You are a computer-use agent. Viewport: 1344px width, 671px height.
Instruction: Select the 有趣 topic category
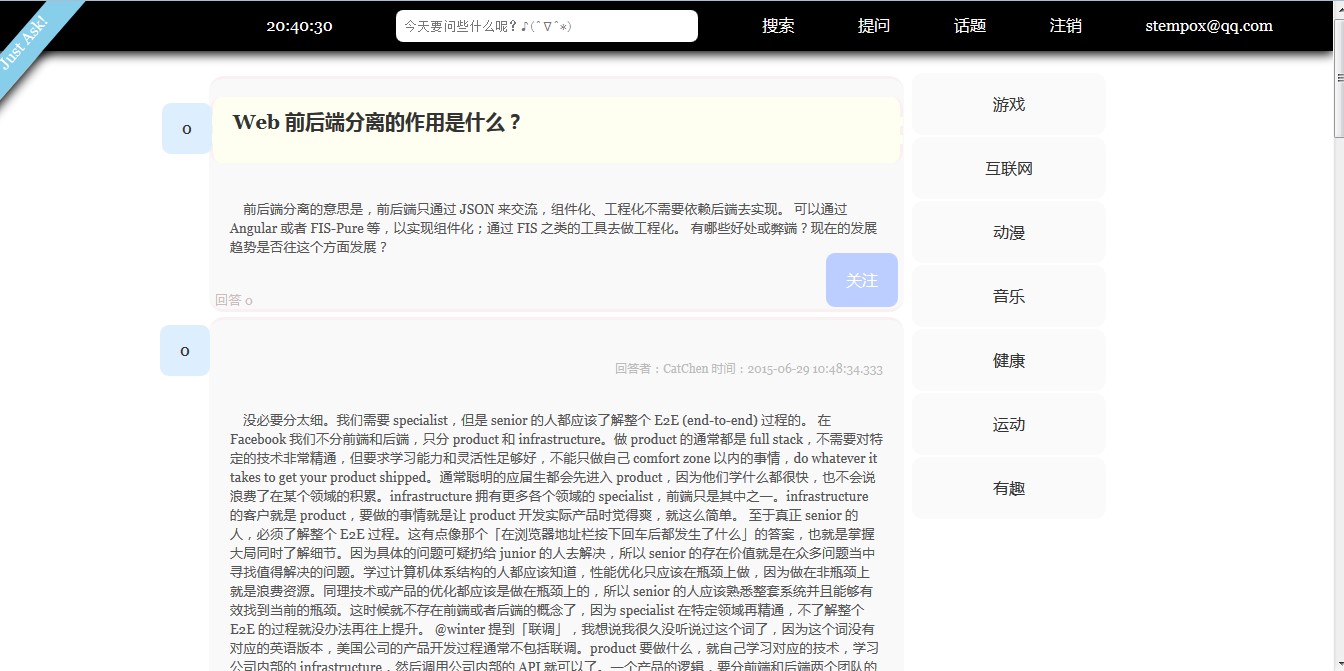(1009, 488)
